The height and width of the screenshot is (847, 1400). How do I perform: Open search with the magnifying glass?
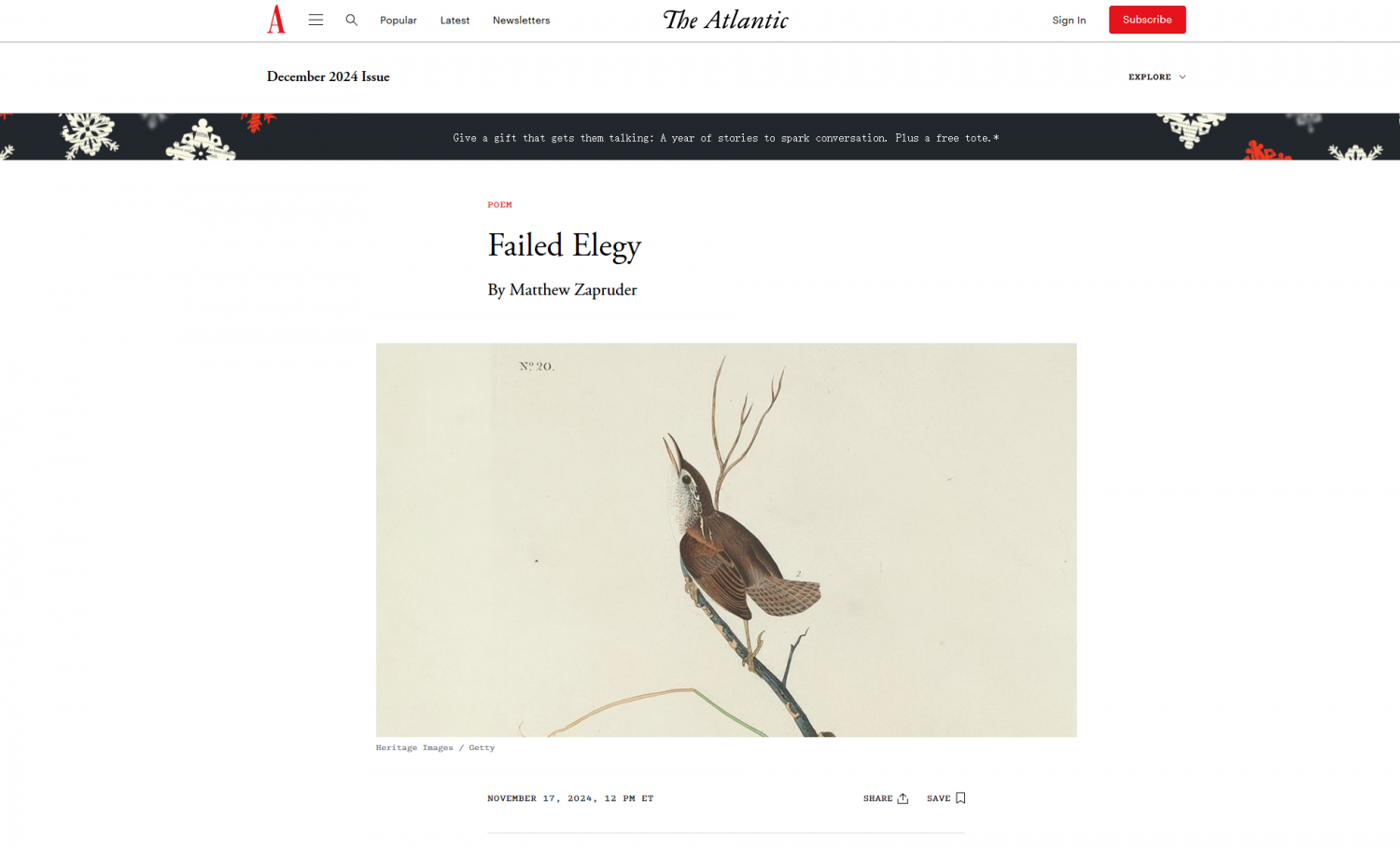click(352, 20)
